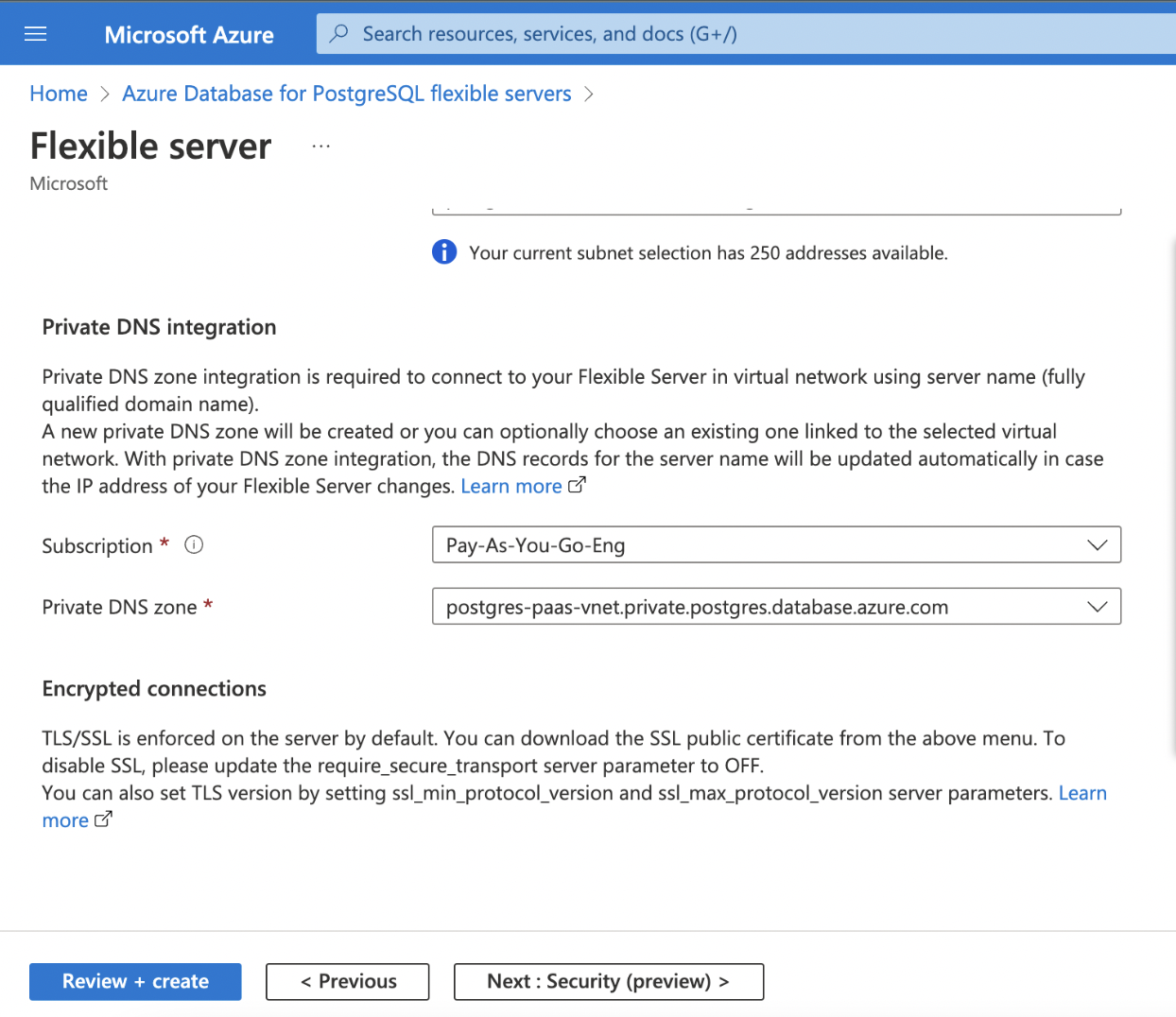Follow Learn more link in Encrypted connections
The width and height of the screenshot is (1176, 1017).
coord(1082,793)
